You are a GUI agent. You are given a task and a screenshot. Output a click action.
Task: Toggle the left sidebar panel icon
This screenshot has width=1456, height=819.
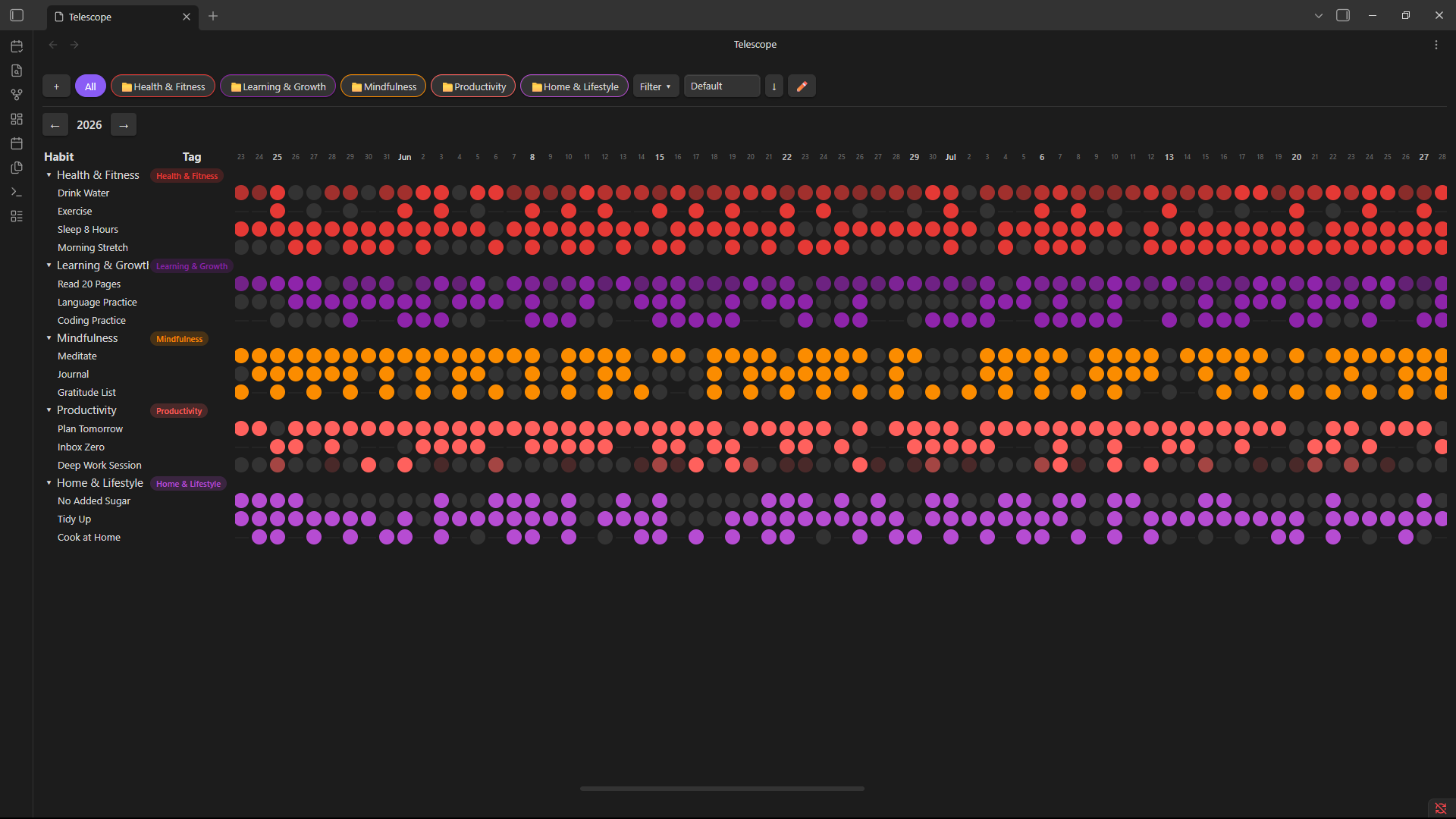coord(17,16)
